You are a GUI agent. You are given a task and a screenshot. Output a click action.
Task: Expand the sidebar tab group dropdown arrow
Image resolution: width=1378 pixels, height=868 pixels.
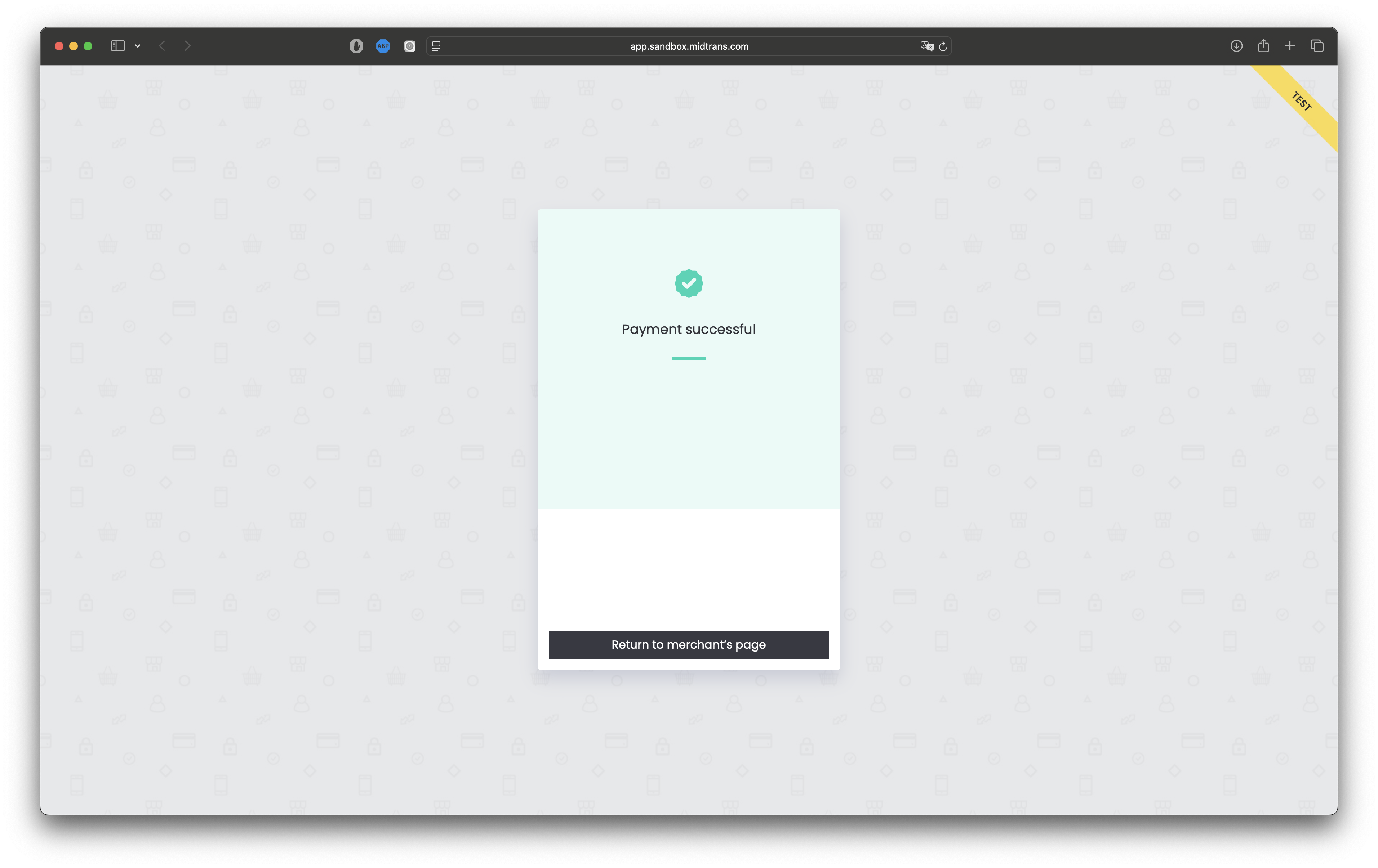pos(137,46)
